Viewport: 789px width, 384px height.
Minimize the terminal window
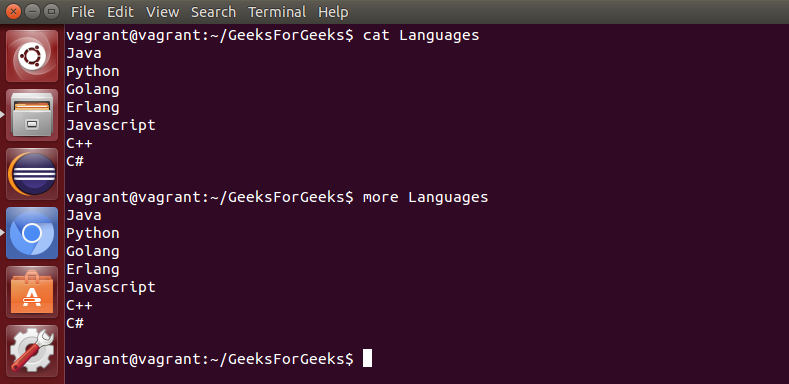pyautogui.click(x=32, y=11)
